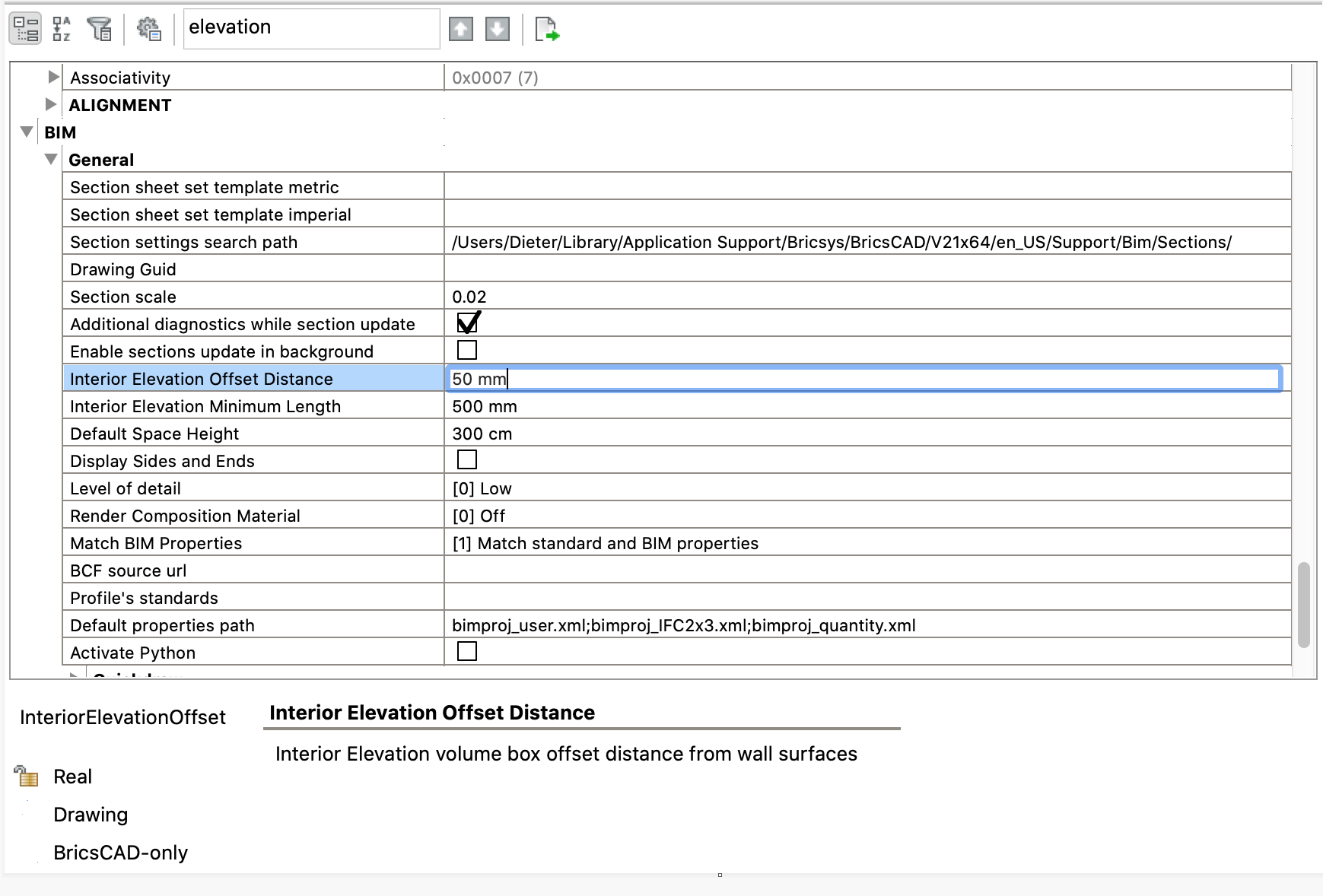
Task: Collapse the BIM category
Action: pos(27,132)
